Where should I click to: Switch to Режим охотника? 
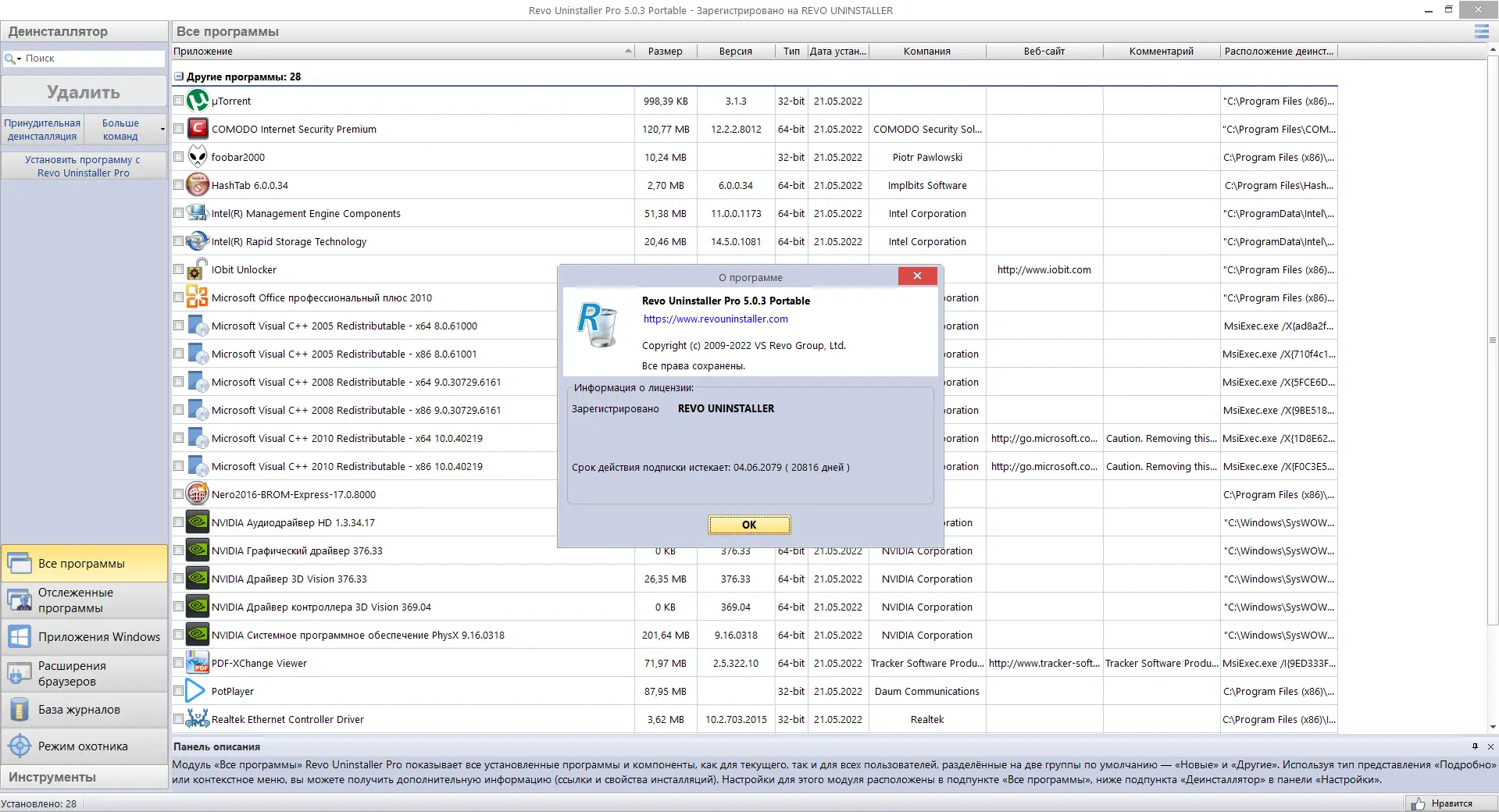point(84,746)
